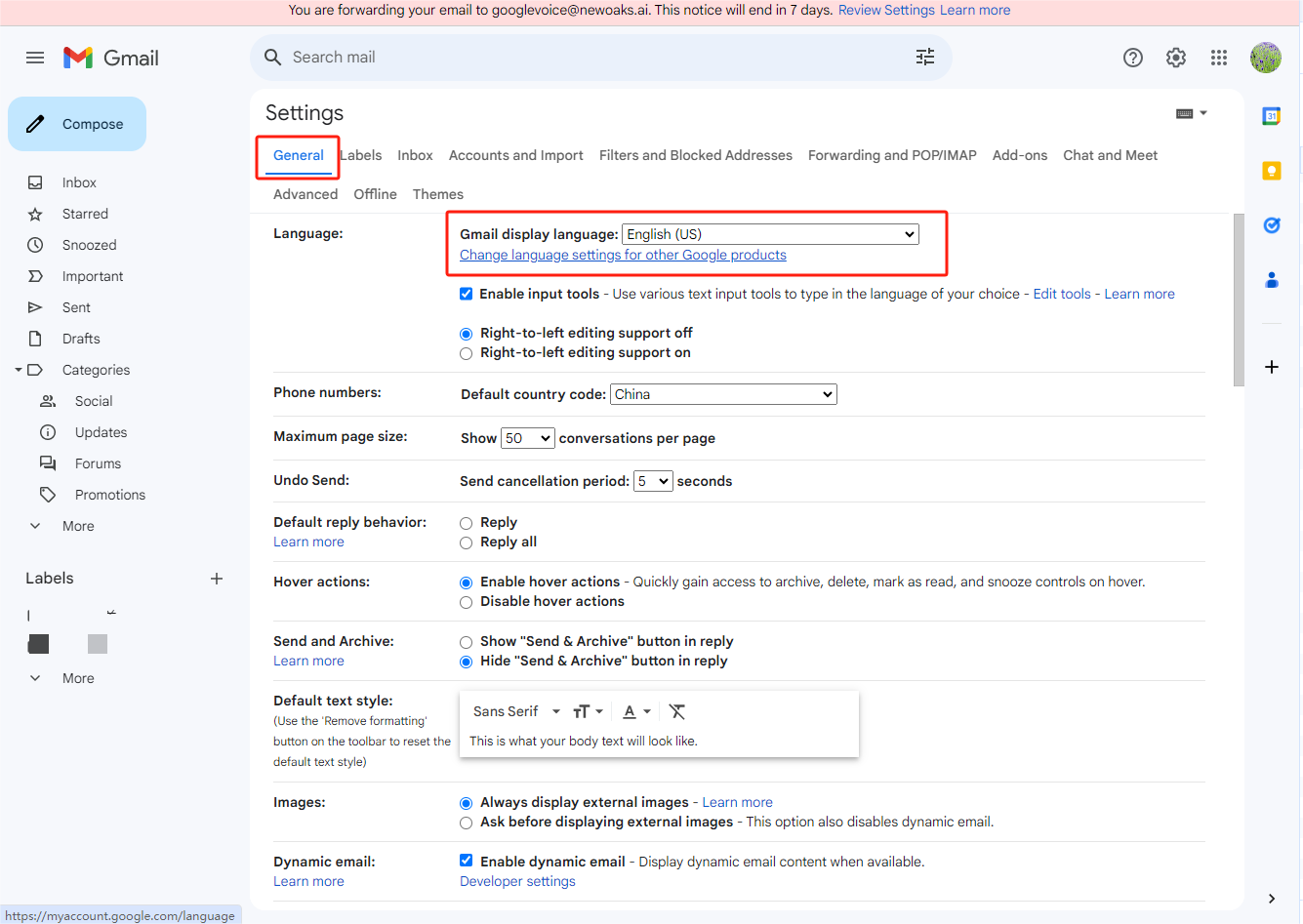Select Reply all as default behavior

467,542
